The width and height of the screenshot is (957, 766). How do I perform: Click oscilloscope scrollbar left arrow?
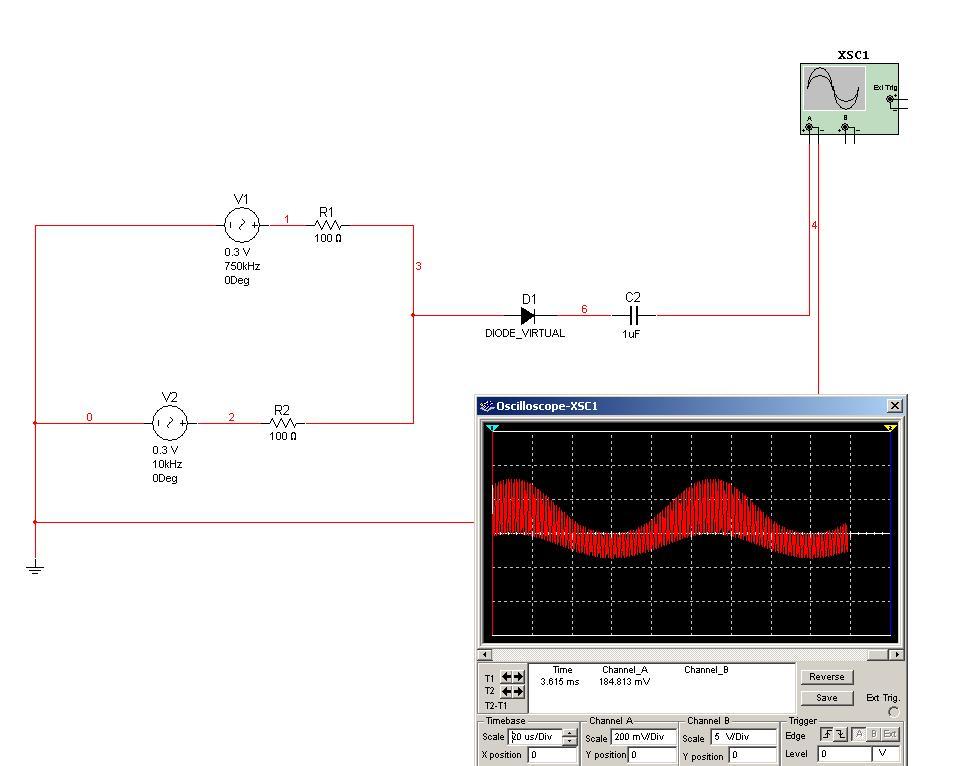(485, 654)
